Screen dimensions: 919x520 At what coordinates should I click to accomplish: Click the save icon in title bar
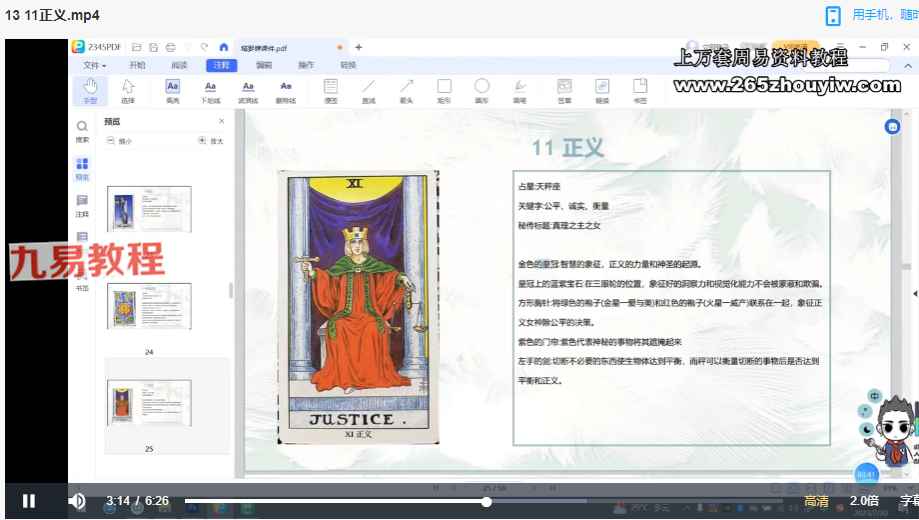[x=154, y=47]
